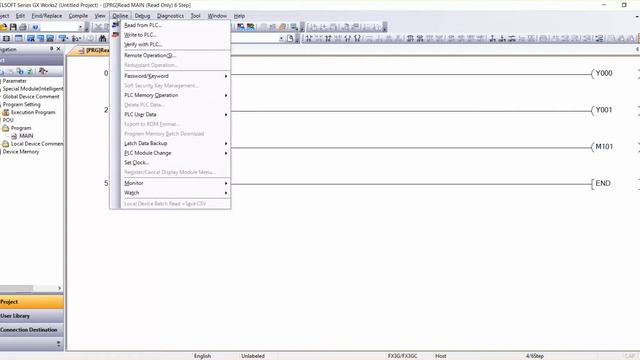Click the expand chevron below Connection Destination
The width and height of the screenshot is (640, 360).
58,344
